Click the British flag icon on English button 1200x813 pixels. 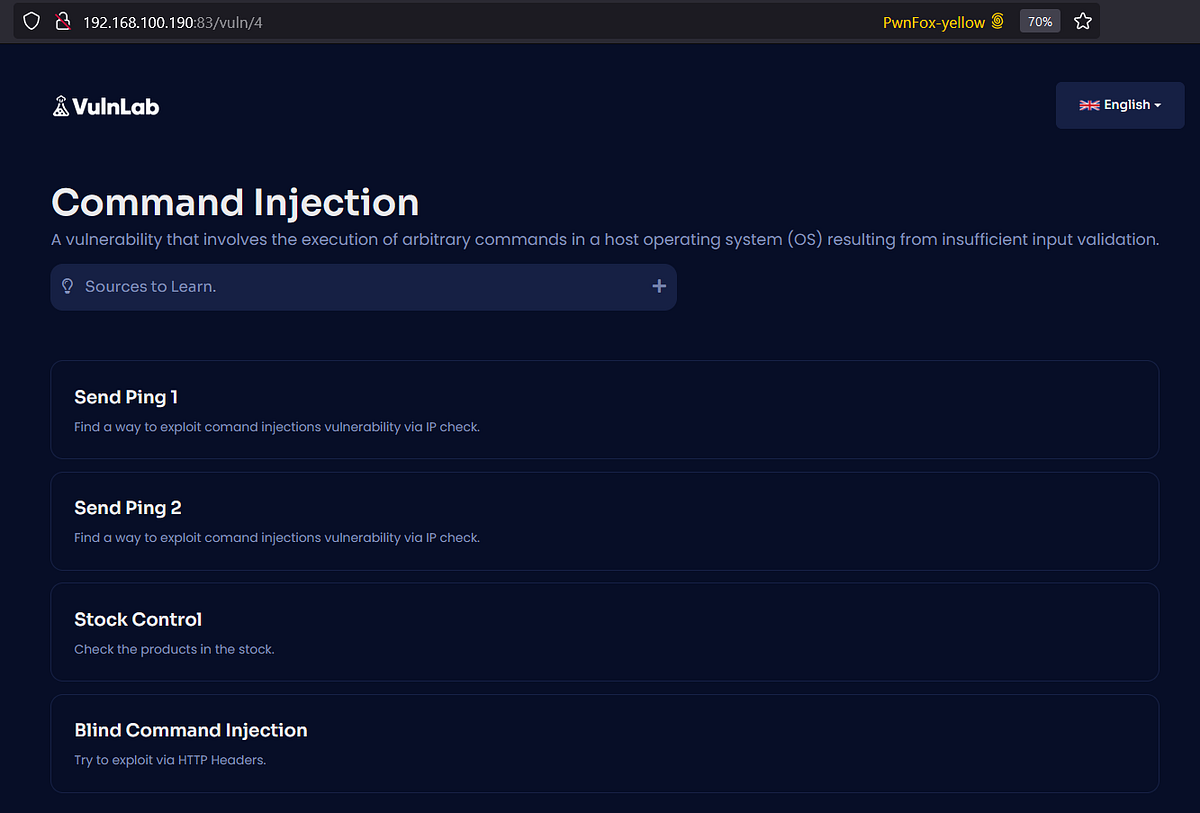point(1089,104)
